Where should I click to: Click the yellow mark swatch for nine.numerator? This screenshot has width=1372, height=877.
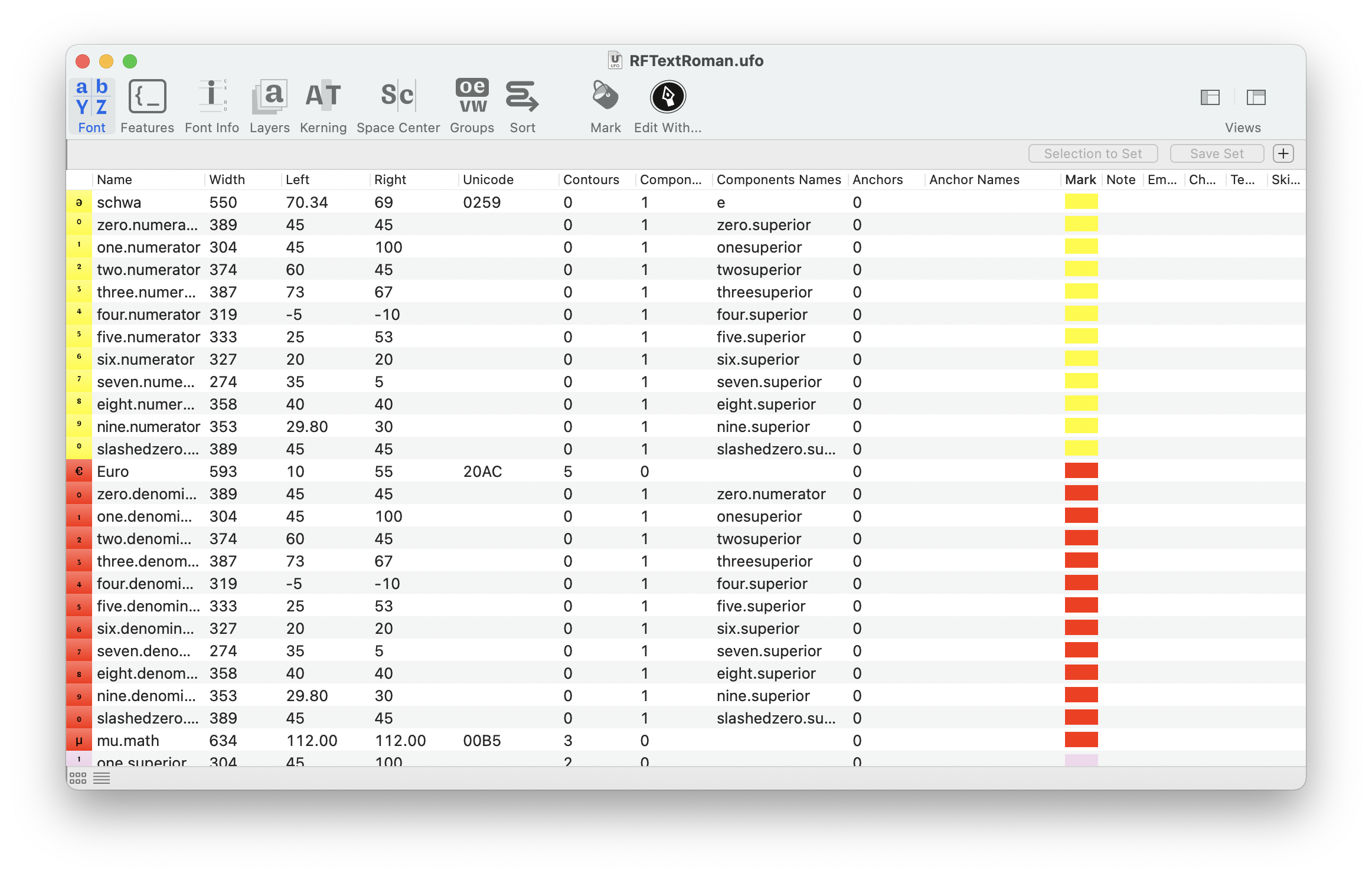click(1081, 426)
